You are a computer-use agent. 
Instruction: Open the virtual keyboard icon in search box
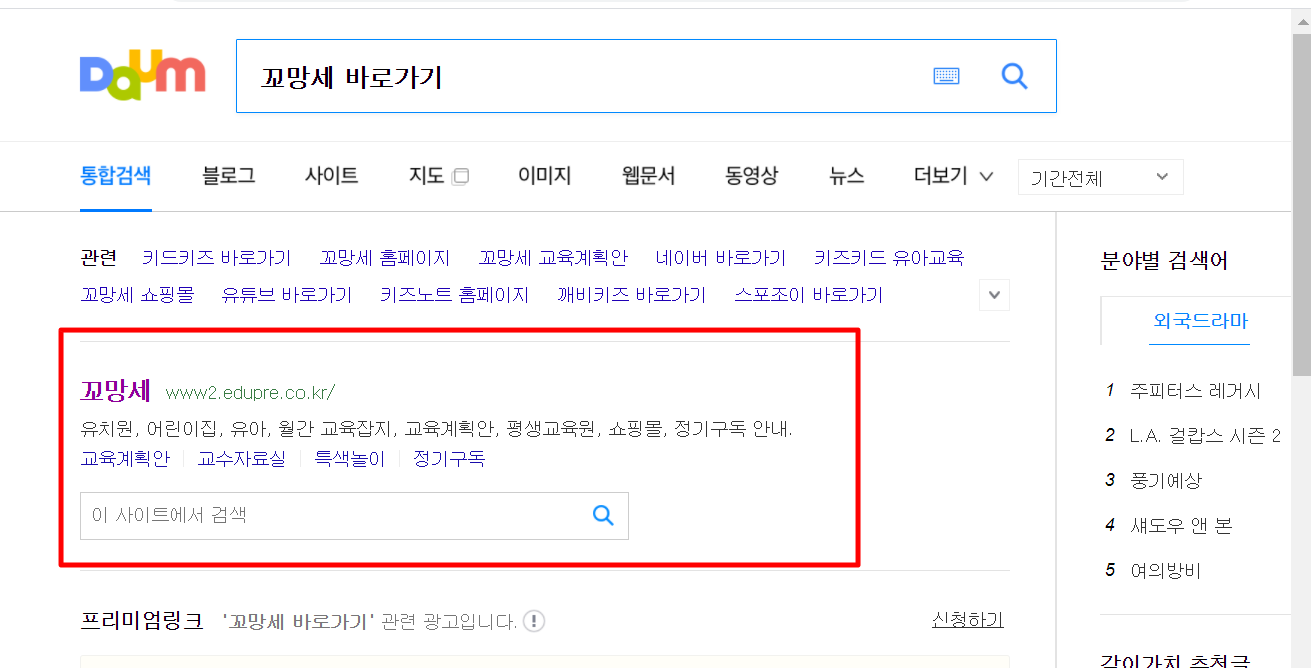(946, 76)
